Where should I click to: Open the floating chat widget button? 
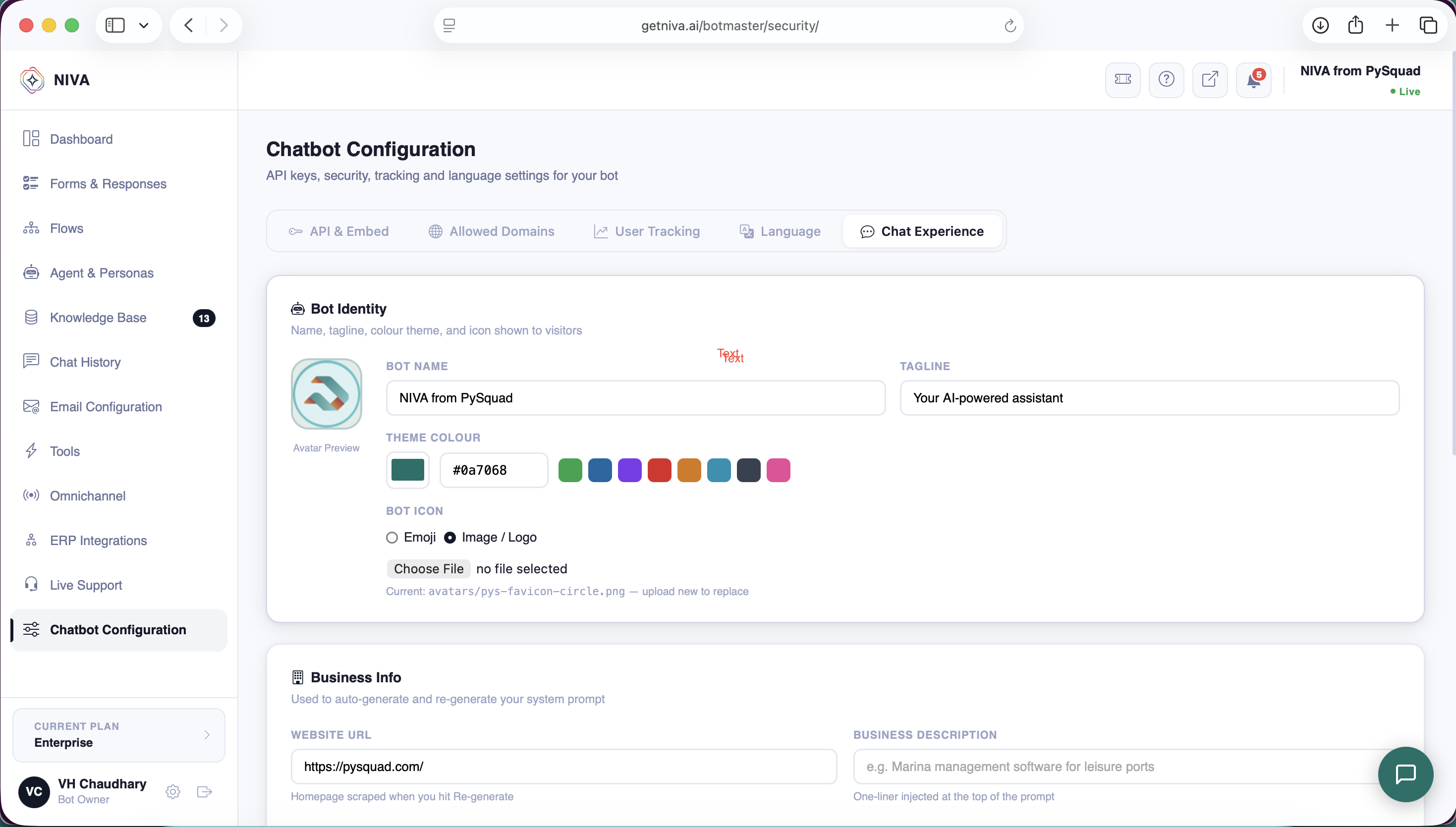1405,773
